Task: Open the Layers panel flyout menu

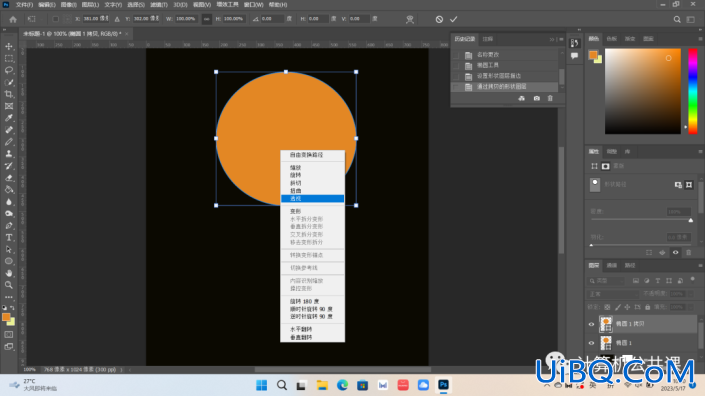Action: (x=700, y=266)
